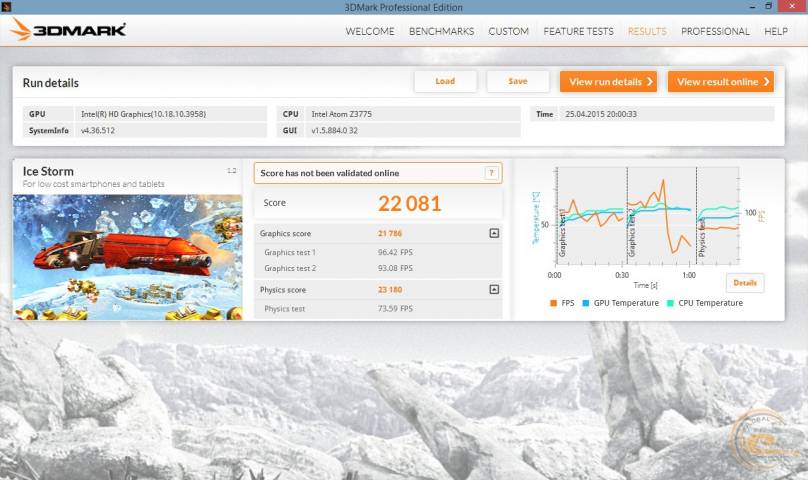
Task: Minimize the 3DMark window
Action: [x=752, y=7]
